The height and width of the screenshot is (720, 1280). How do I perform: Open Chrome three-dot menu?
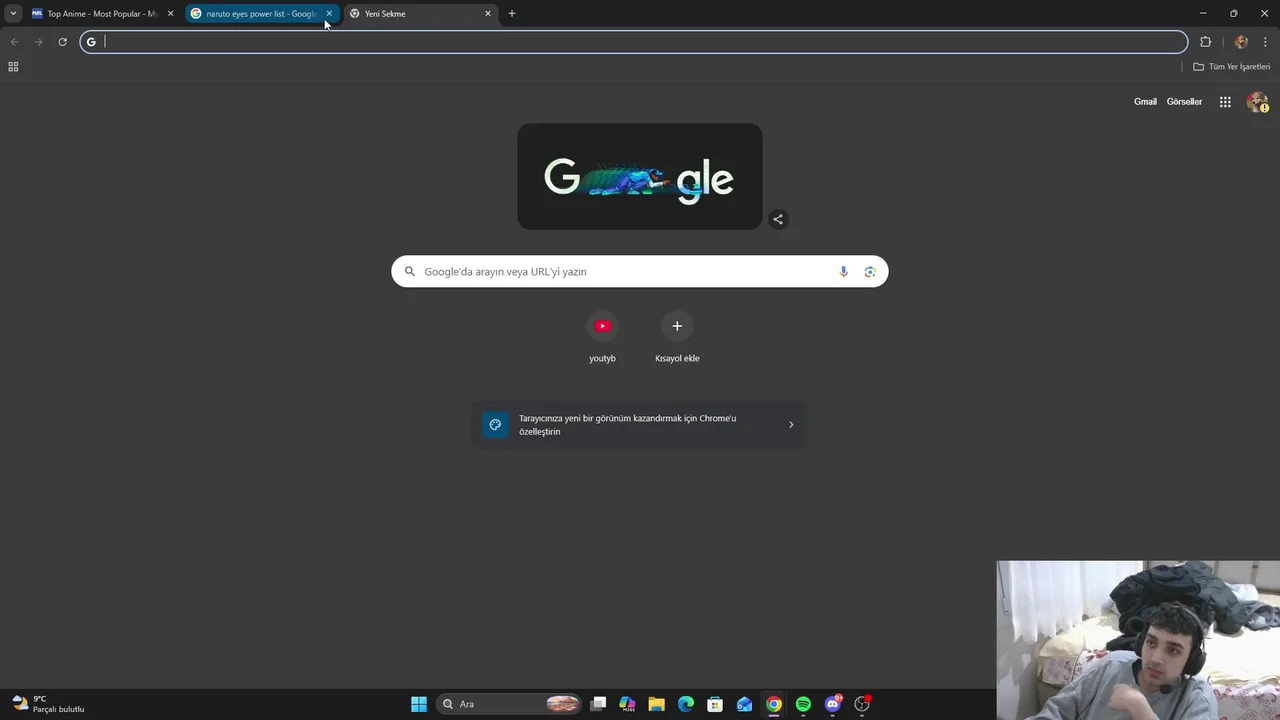pos(1265,42)
